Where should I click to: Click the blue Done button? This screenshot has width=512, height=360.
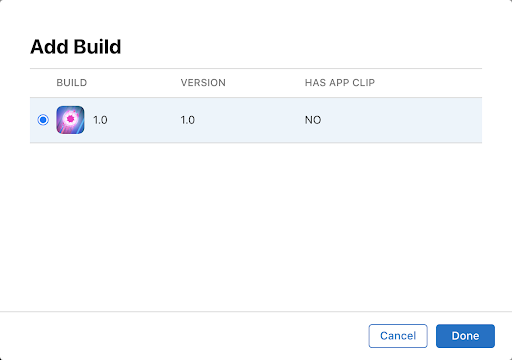(465, 336)
